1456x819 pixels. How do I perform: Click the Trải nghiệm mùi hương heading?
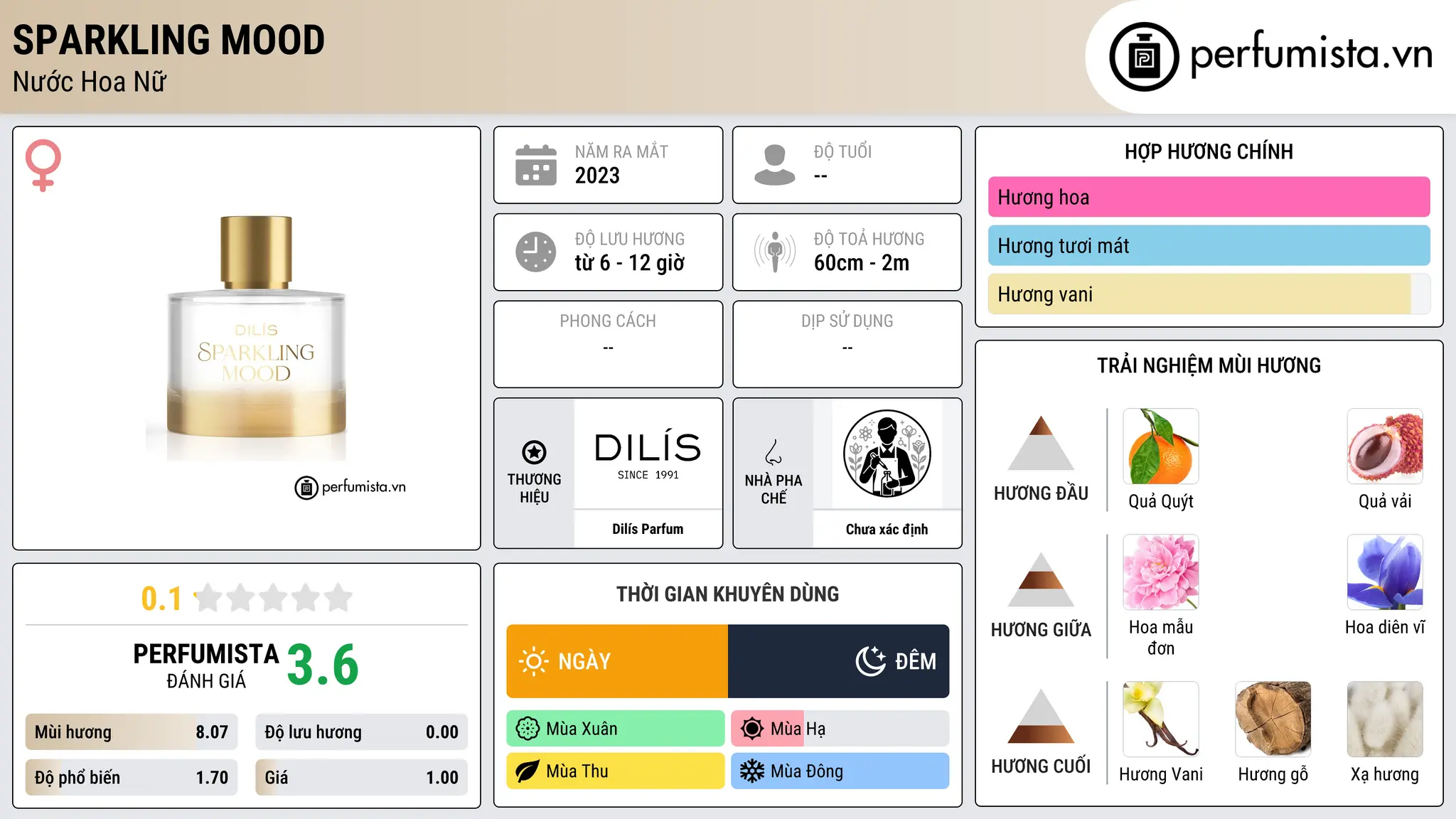point(1209,365)
